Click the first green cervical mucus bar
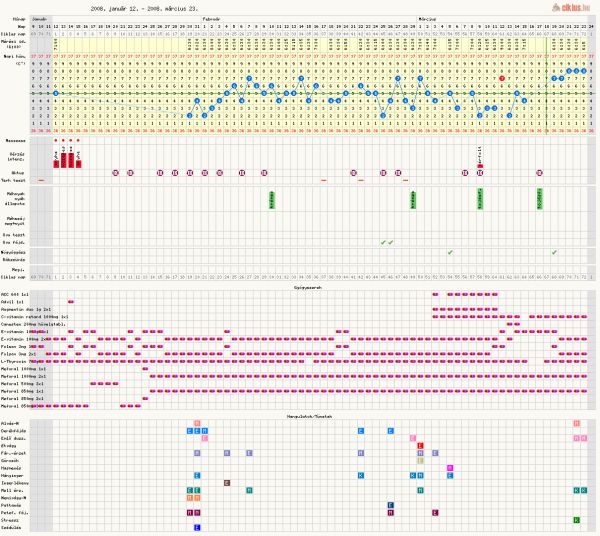The height and width of the screenshot is (536, 600). tap(272, 199)
